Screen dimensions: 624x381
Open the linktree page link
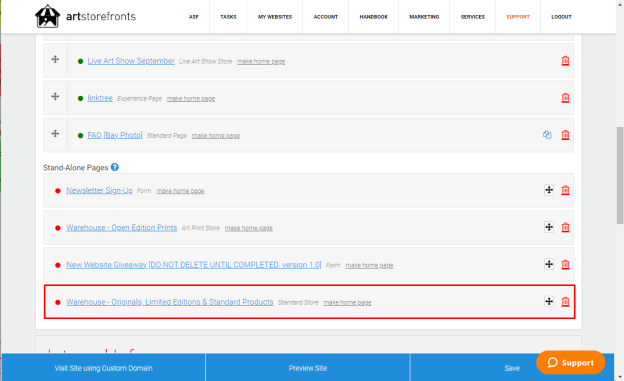(100, 98)
